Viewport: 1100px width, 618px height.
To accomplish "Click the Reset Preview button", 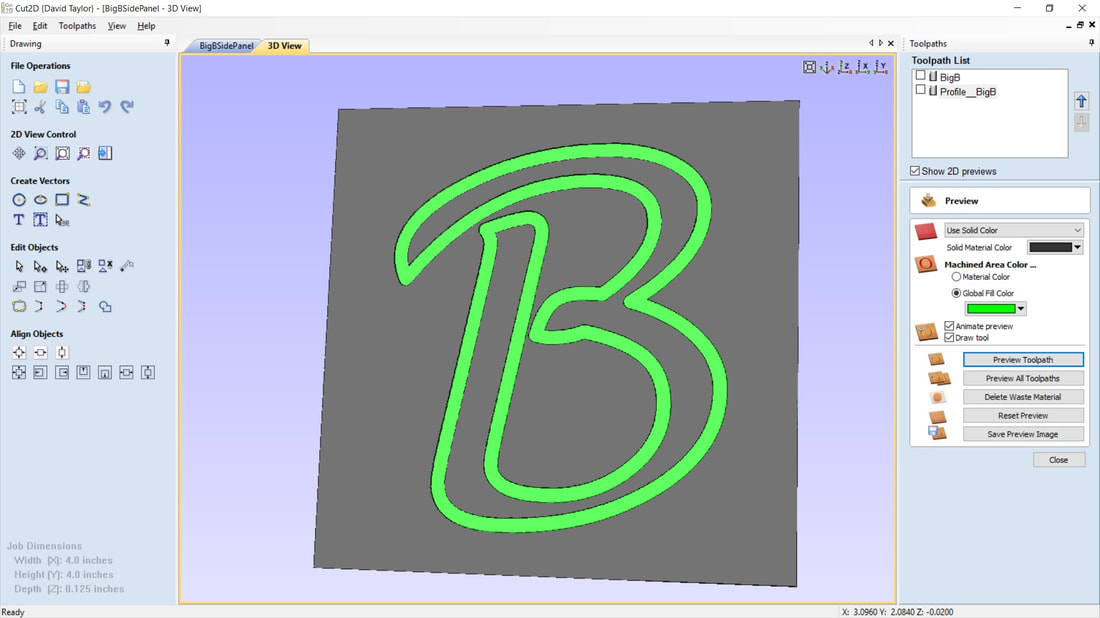I will click(x=1022, y=415).
